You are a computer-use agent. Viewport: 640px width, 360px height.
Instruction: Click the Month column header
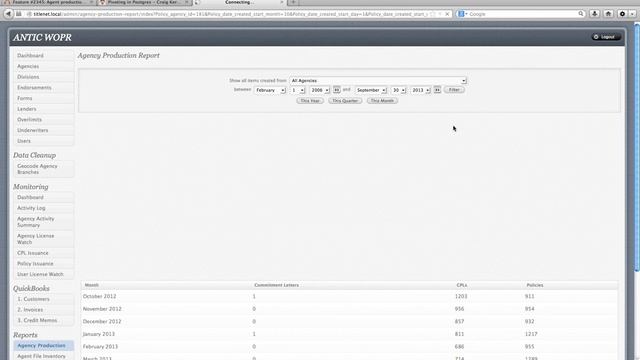click(91, 285)
